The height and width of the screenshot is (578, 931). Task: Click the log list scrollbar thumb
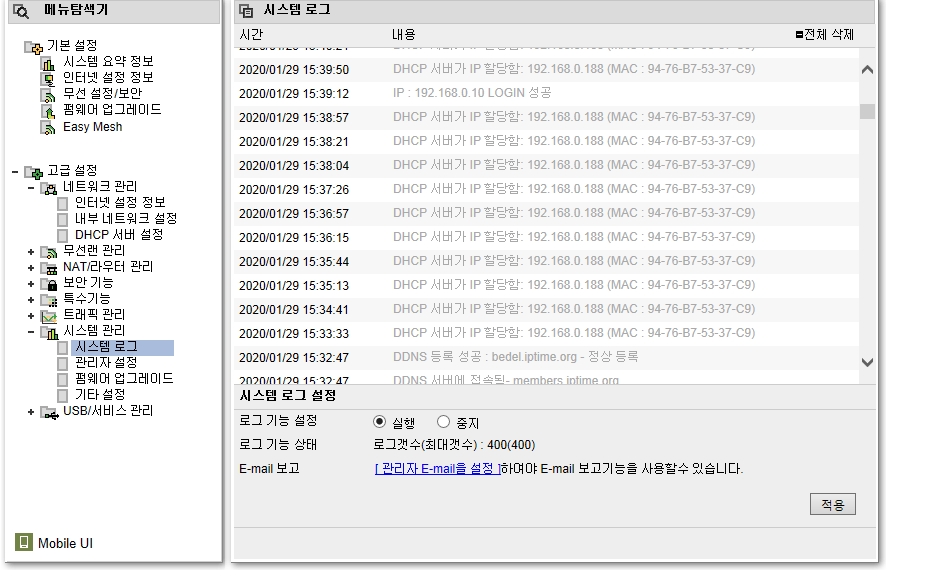pyautogui.click(x=867, y=112)
